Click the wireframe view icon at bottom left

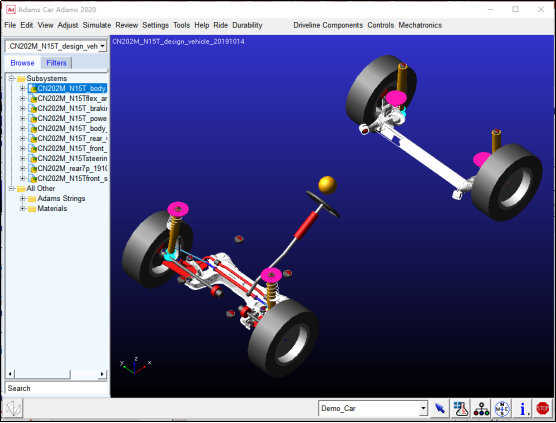(x=13, y=408)
